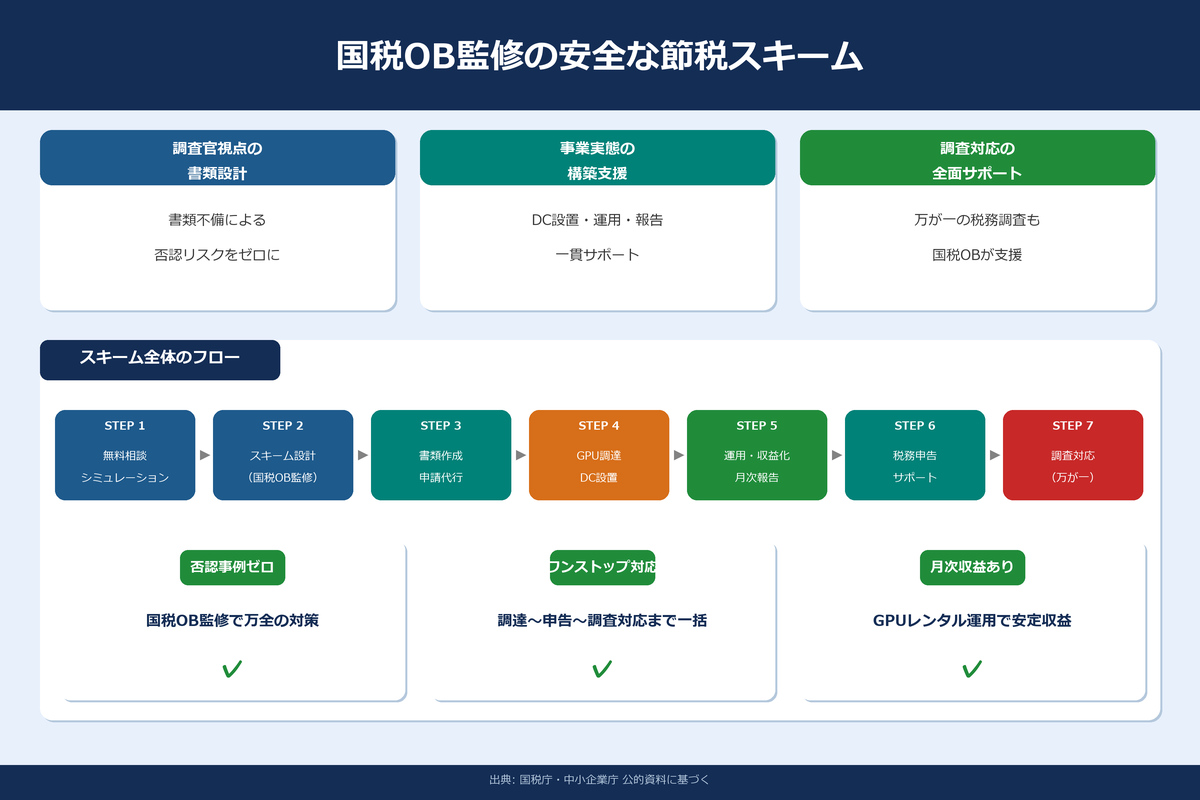Click the 事業実態の構築支援 header
1200x800 pixels.
(x=597, y=159)
